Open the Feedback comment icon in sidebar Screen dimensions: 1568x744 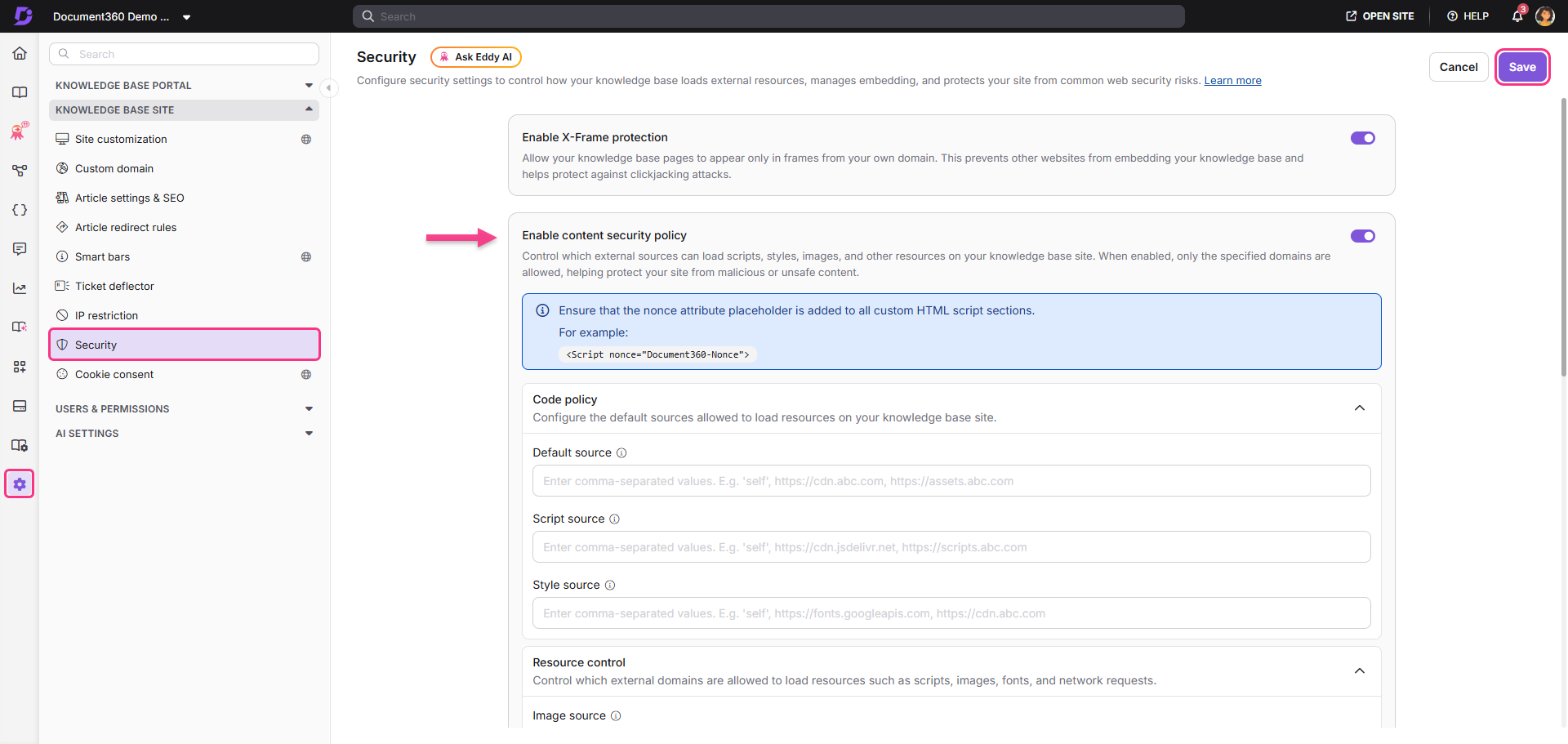tap(20, 249)
